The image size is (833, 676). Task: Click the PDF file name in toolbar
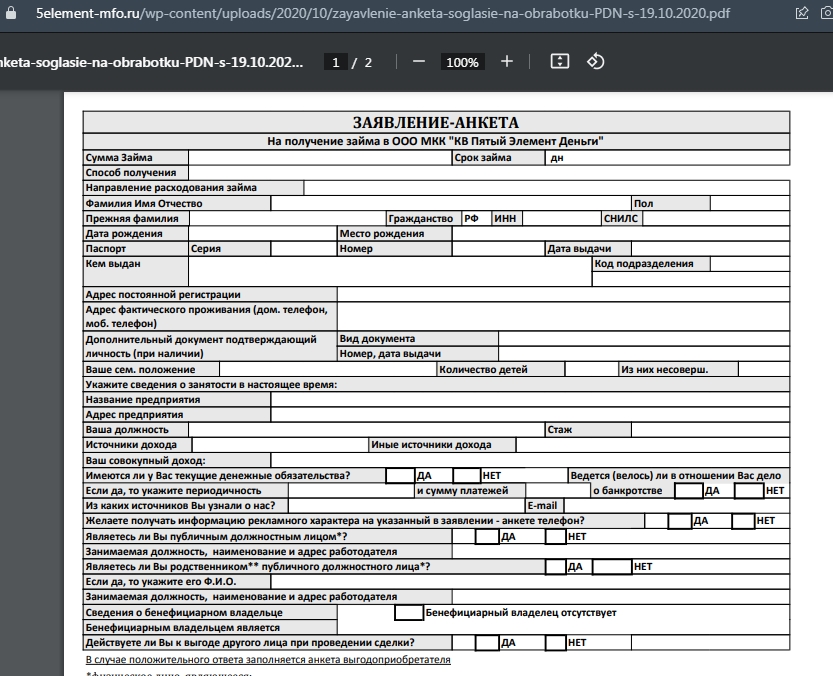coord(150,62)
